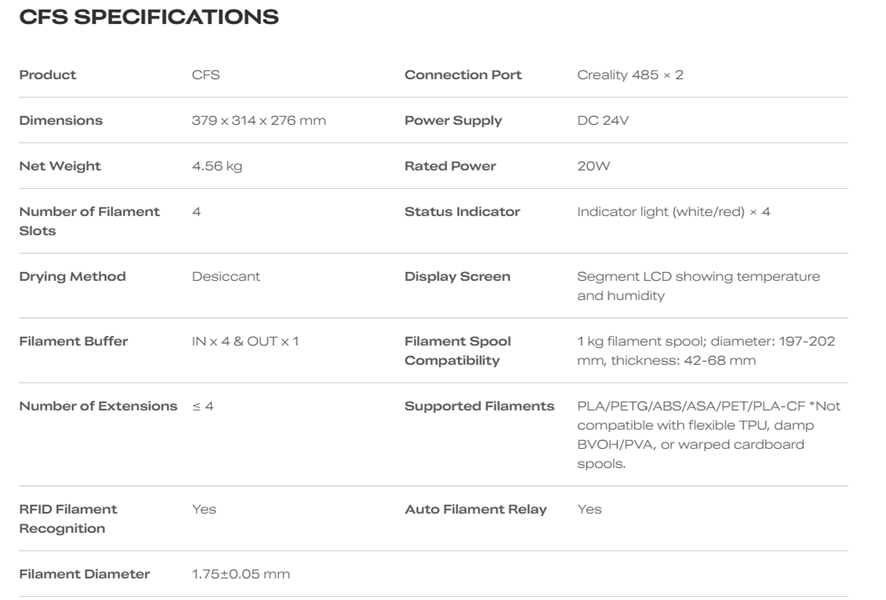Click the Power Supply DC 24V value
Screen dimensions: 886x600
602,120
